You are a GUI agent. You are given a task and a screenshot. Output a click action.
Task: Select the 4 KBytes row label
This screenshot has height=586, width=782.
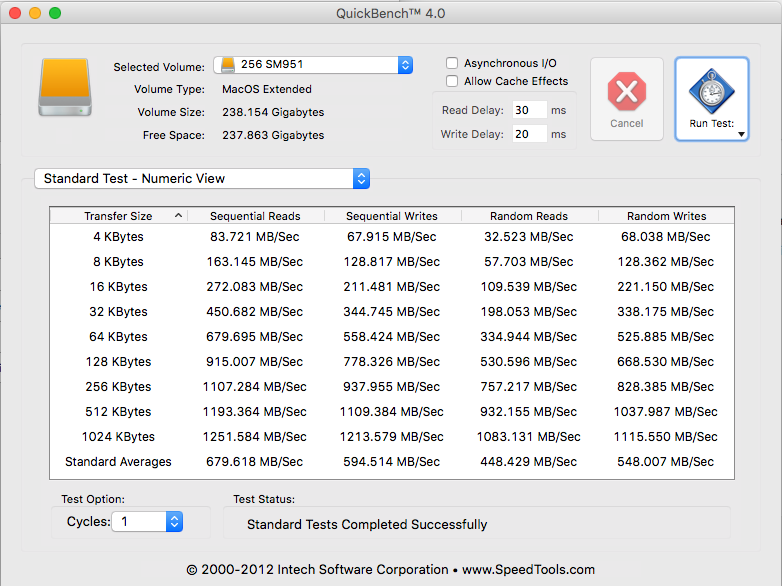tap(118, 237)
